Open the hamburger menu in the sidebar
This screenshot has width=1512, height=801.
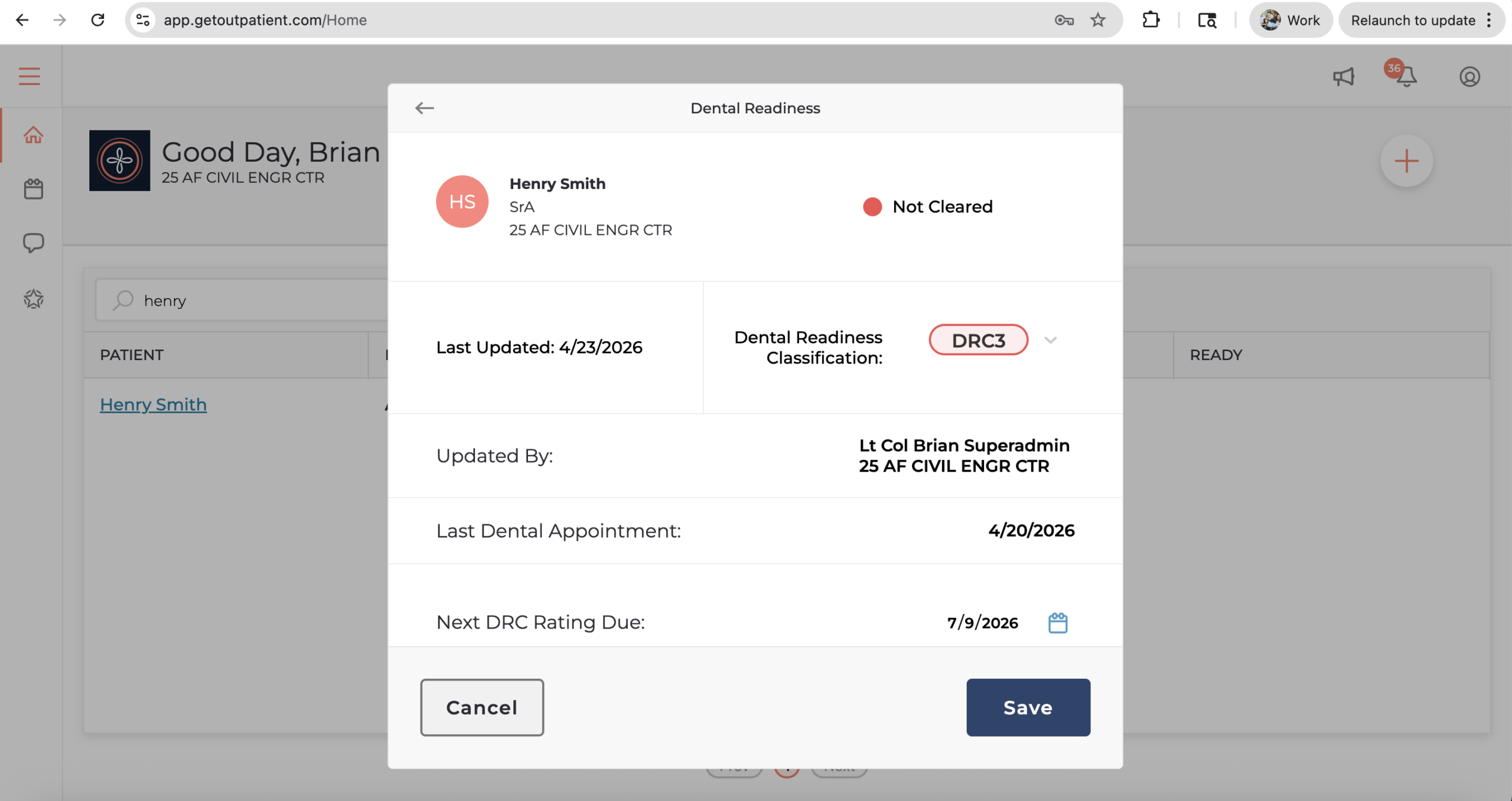pos(29,76)
